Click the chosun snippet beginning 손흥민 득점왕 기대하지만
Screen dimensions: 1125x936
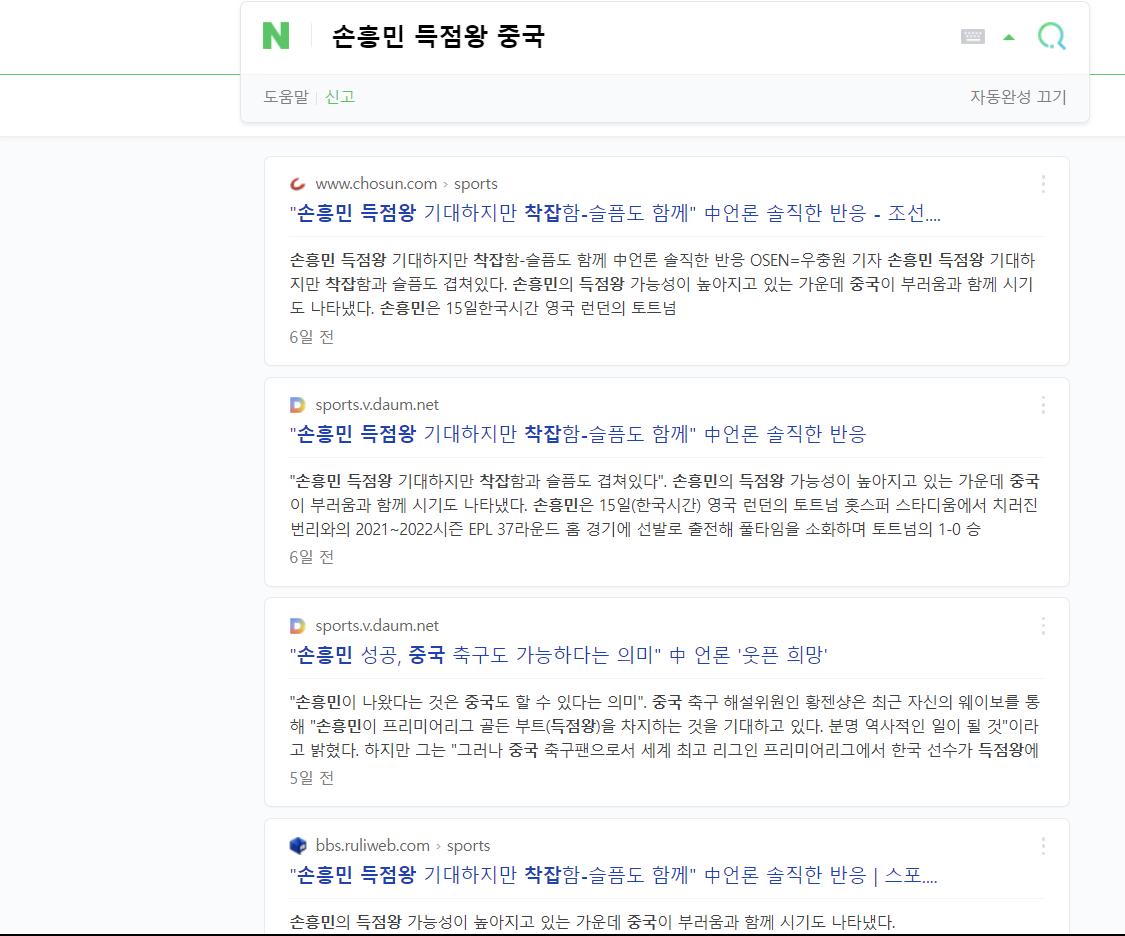[x=662, y=284]
